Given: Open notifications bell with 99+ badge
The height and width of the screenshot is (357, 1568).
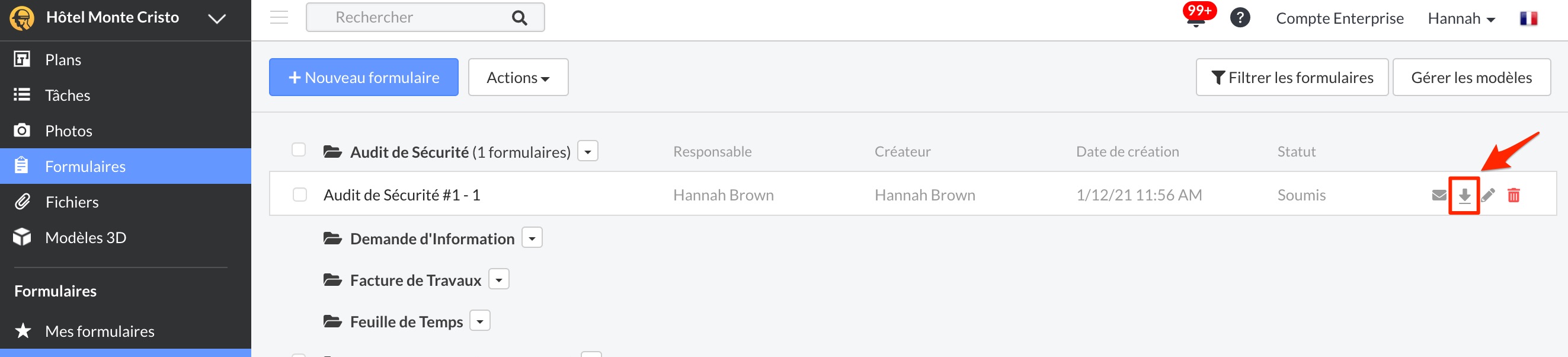Looking at the screenshot, I should tap(1195, 18).
